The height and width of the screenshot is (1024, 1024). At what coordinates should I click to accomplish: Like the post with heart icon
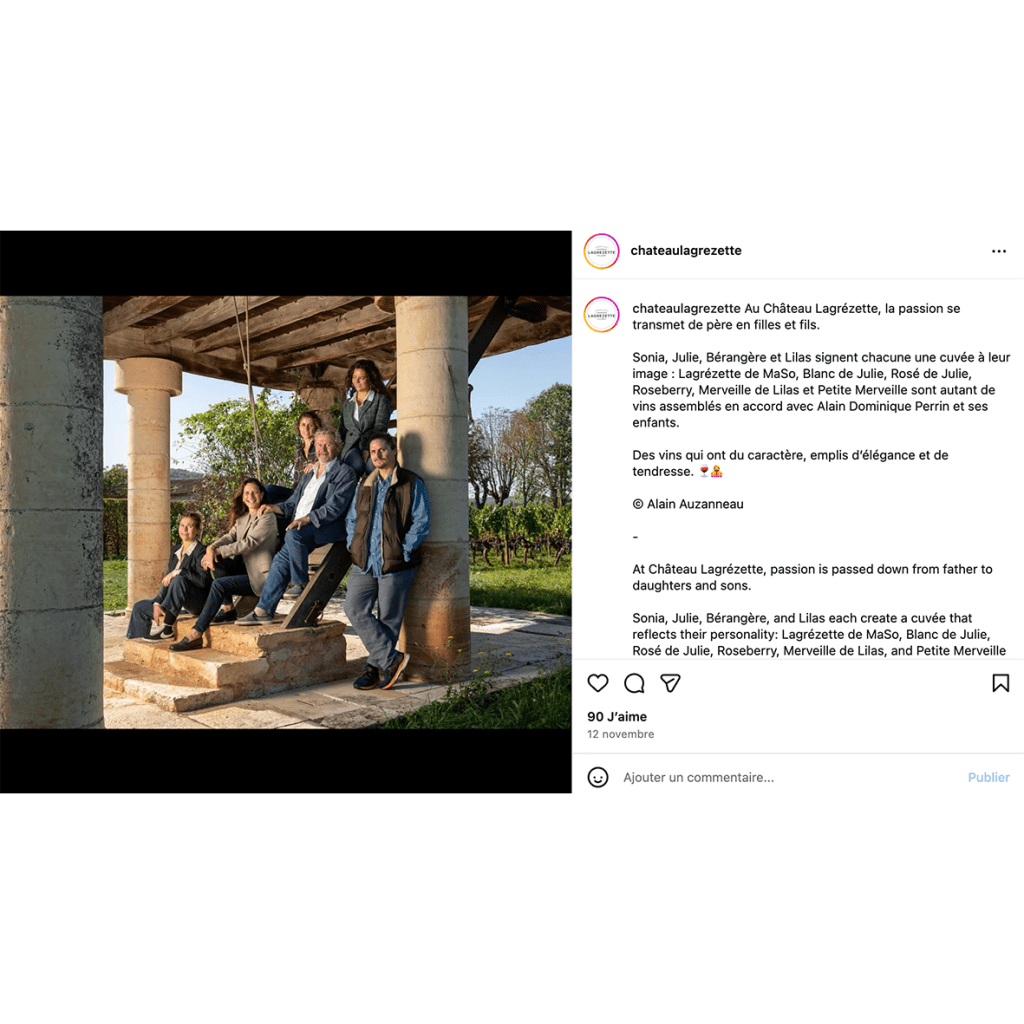pos(598,683)
